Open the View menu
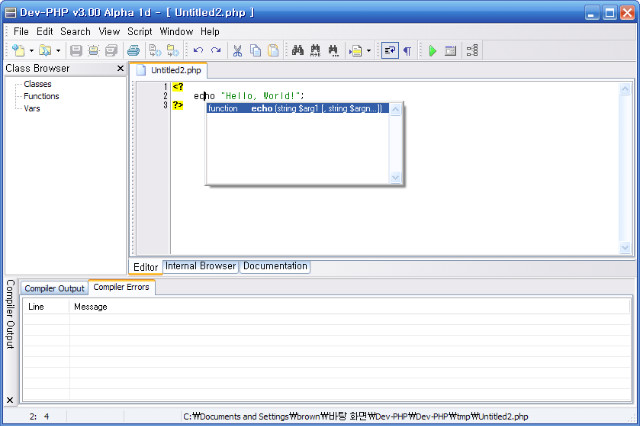This screenshot has height=426, width=640. (x=109, y=31)
